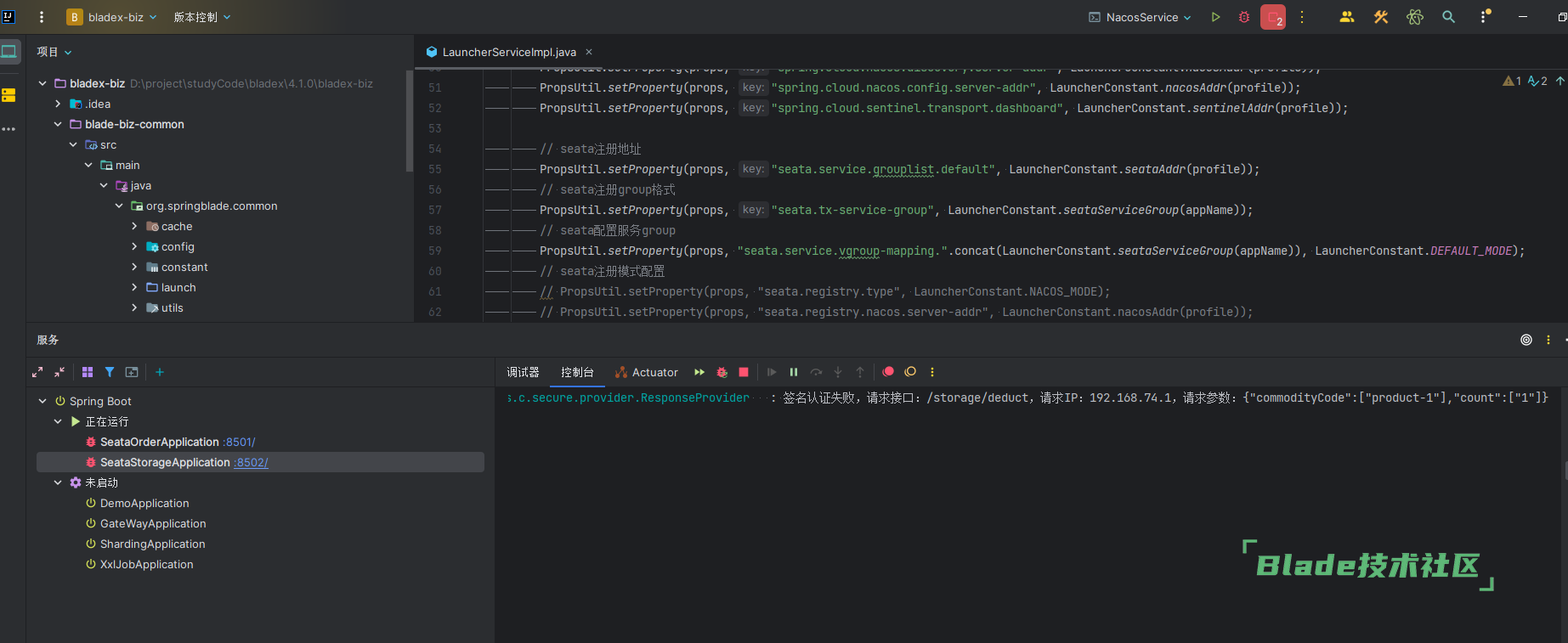Collapse all services tree nodes
This screenshot has height=643, width=1568.
click(59, 372)
